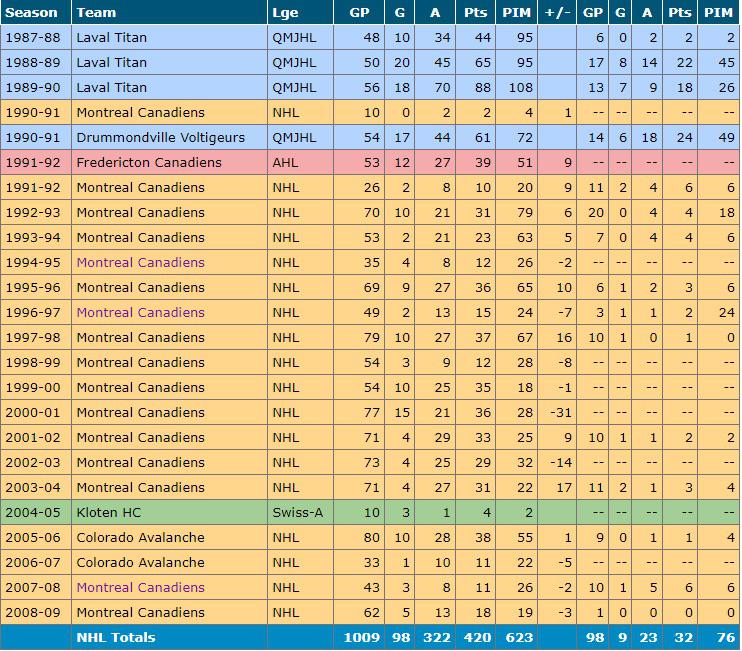Click Montreal Canadiens link in 2007-08 row

click(x=140, y=587)
